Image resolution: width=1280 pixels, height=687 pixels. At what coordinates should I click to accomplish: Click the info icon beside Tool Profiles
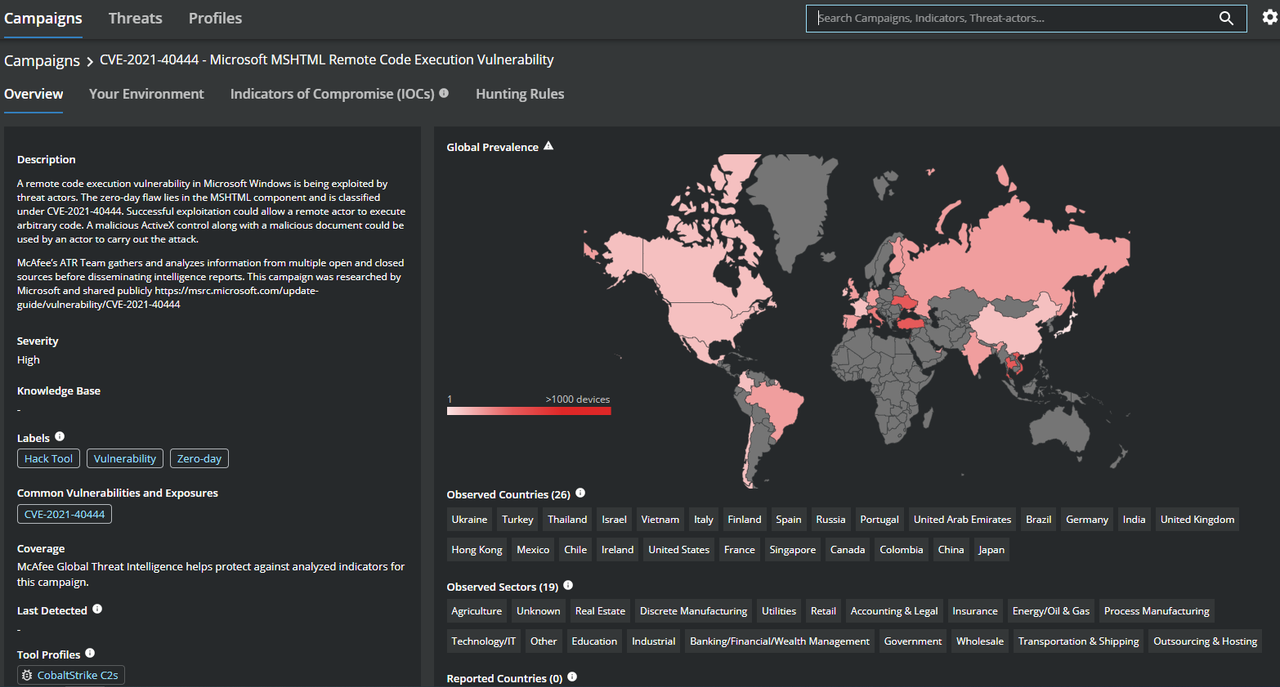click(90, 654)
